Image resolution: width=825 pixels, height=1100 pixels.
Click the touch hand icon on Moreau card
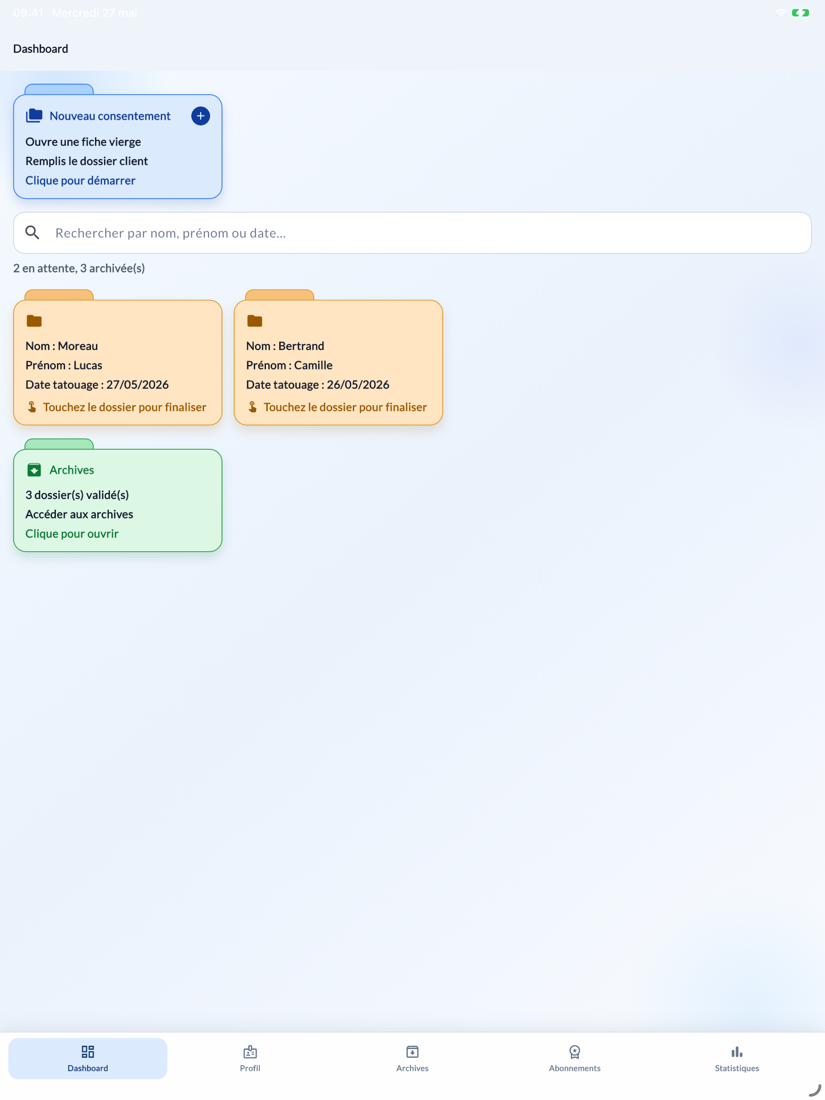point(32,407)
